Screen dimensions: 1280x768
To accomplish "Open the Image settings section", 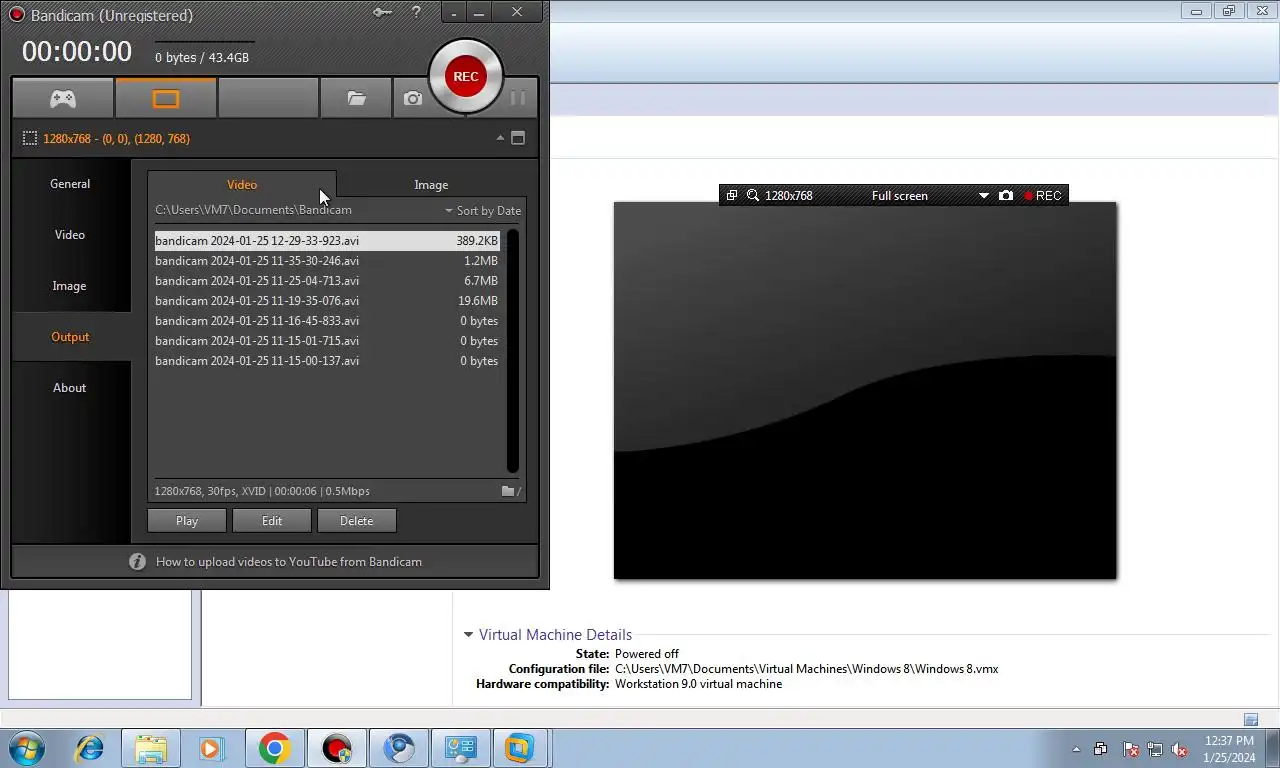I will [70, 286].
